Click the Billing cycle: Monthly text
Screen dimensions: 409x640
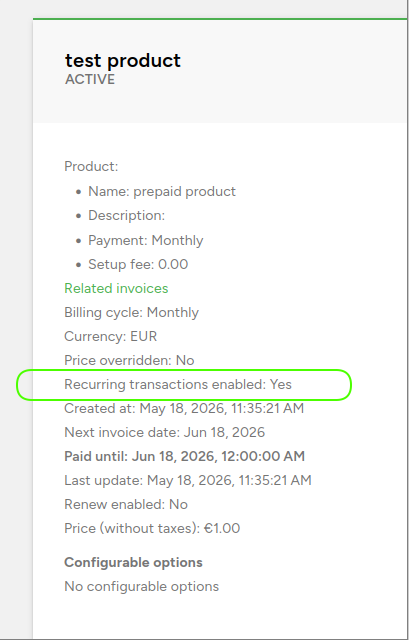click(131, 313)
